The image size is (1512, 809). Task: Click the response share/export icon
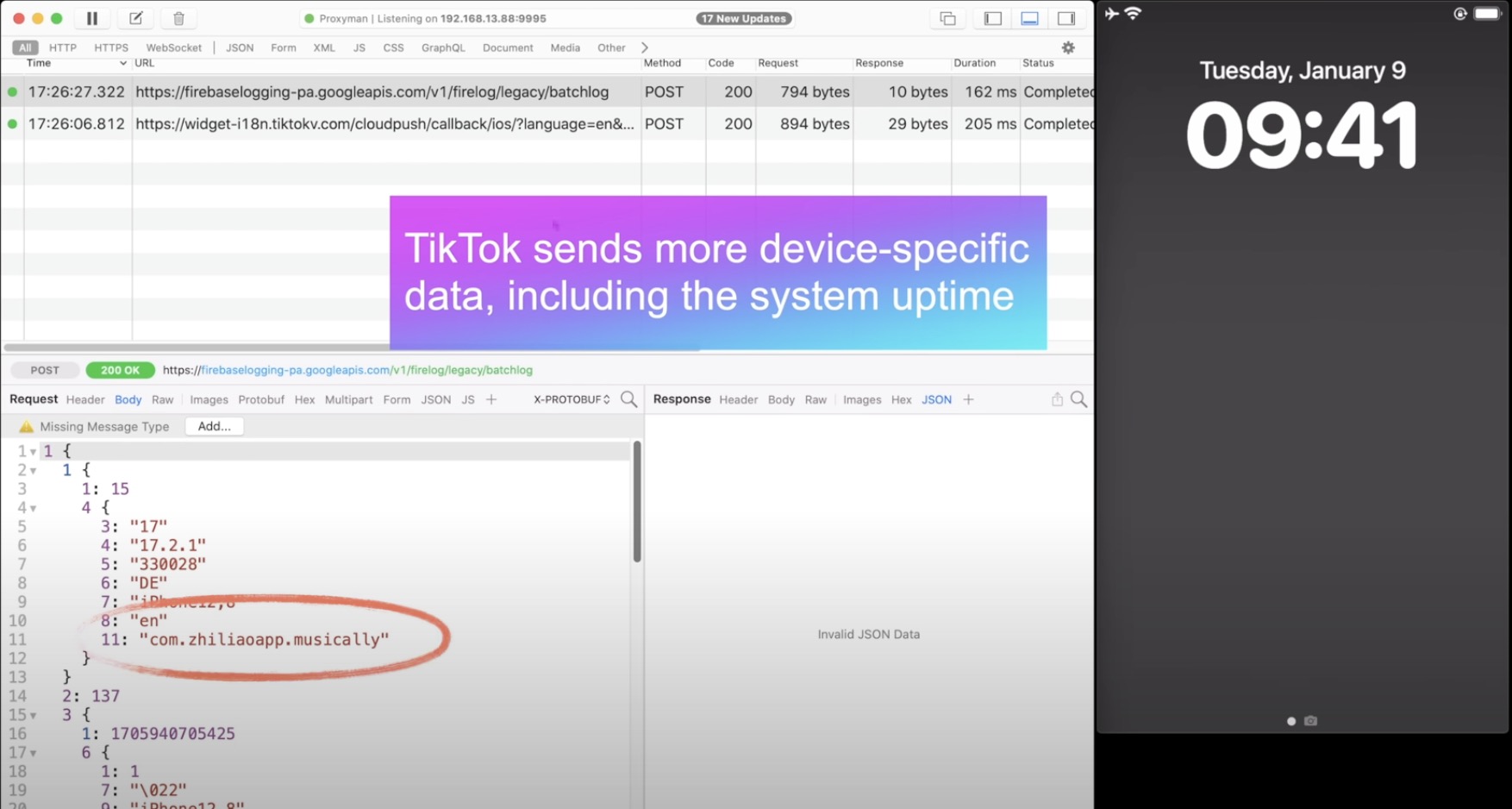[1057, 398]
